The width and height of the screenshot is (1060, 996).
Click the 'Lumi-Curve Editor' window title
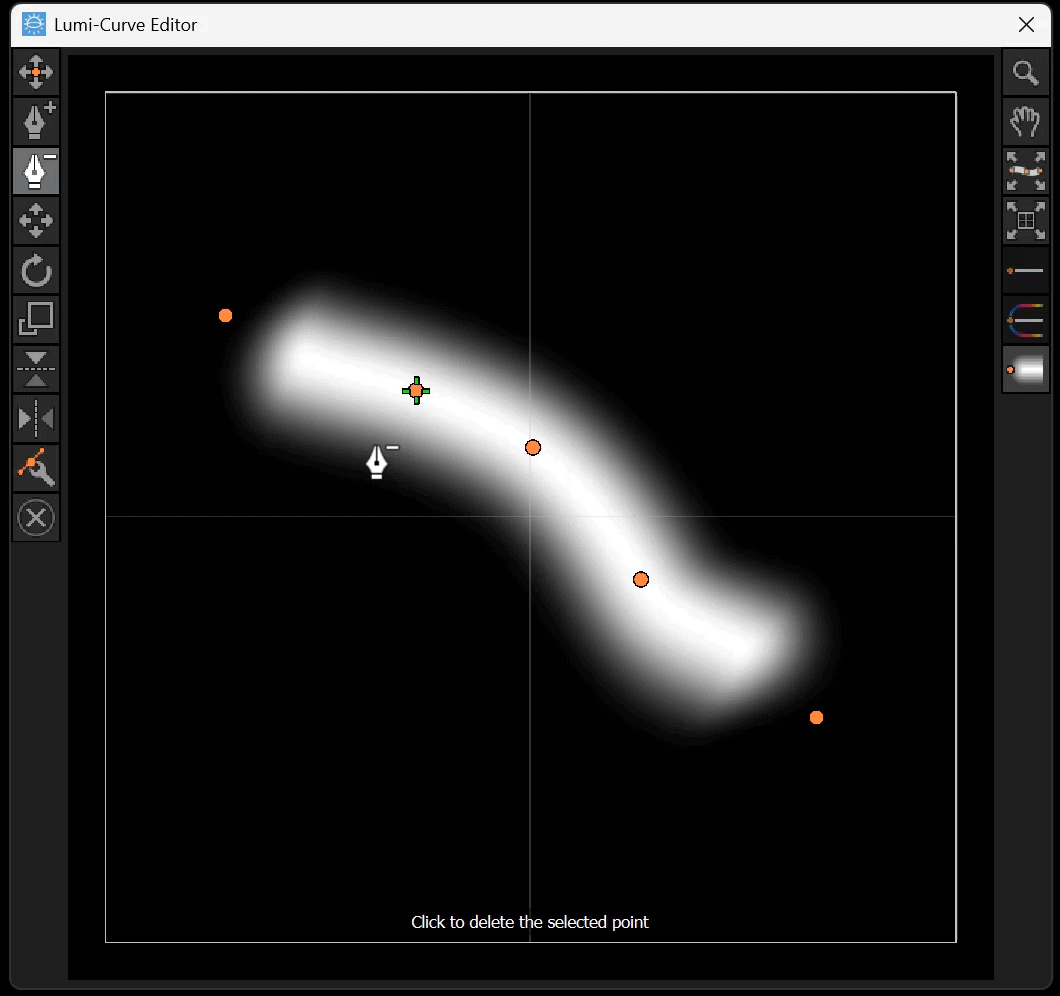click(x=126, y=25)
